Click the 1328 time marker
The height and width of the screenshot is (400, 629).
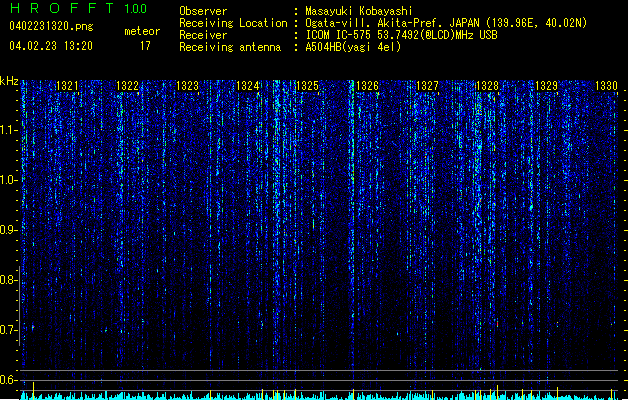coord(487,86)
